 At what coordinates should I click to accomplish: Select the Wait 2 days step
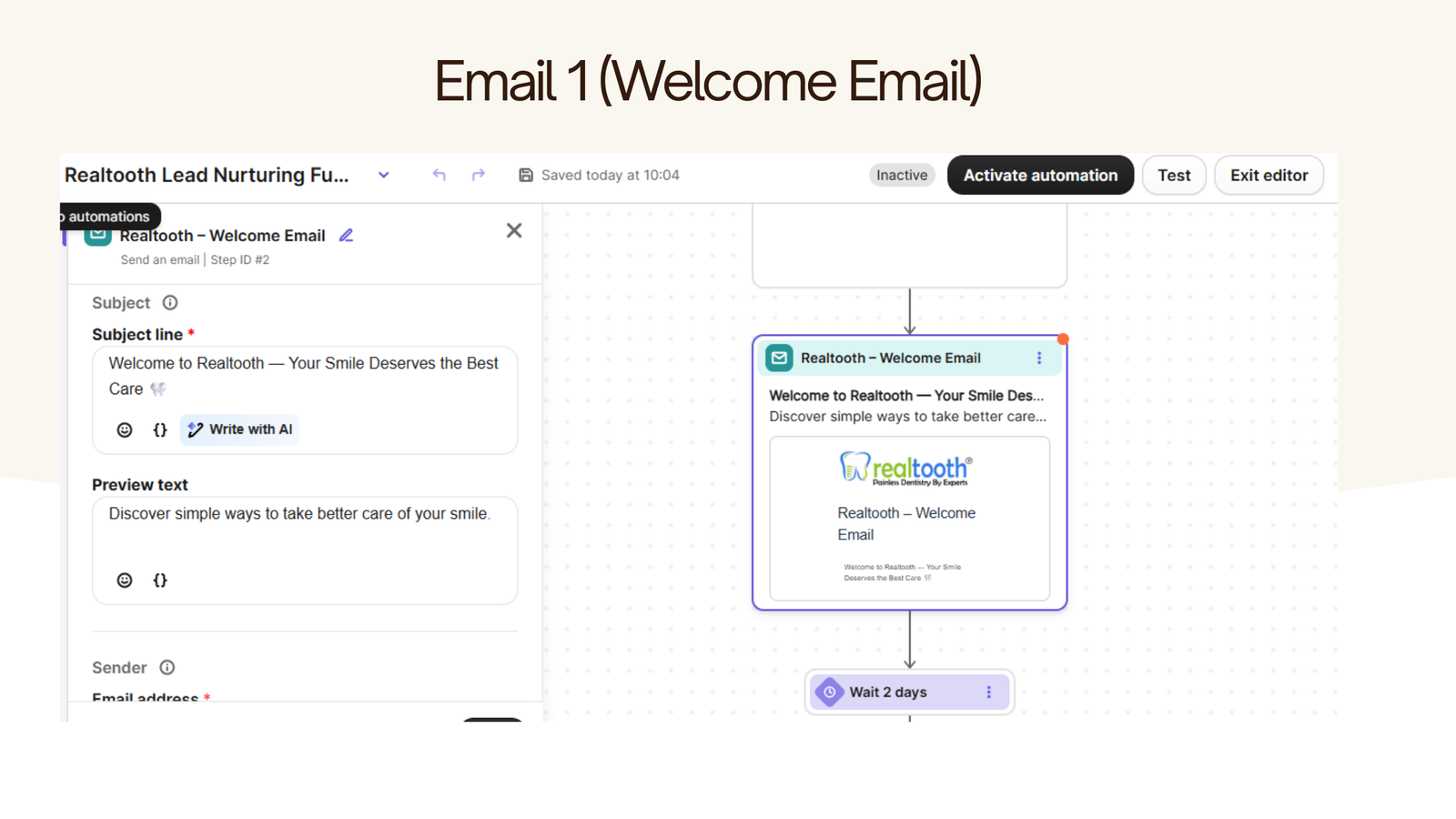(x=909, y=693)
